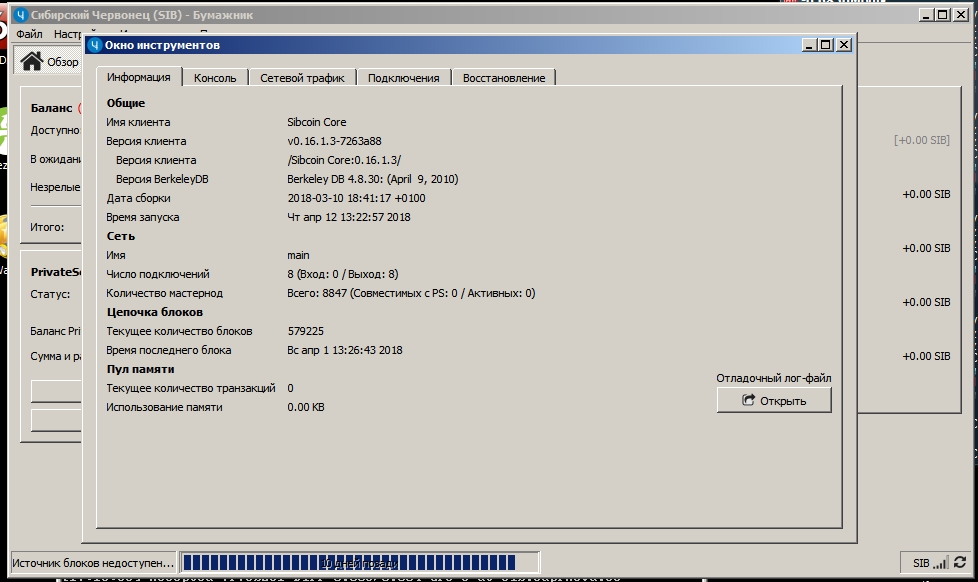Click the Источник блоков недоступен status text
Viewport: 978px width, 582px height.
coord(93,563)
